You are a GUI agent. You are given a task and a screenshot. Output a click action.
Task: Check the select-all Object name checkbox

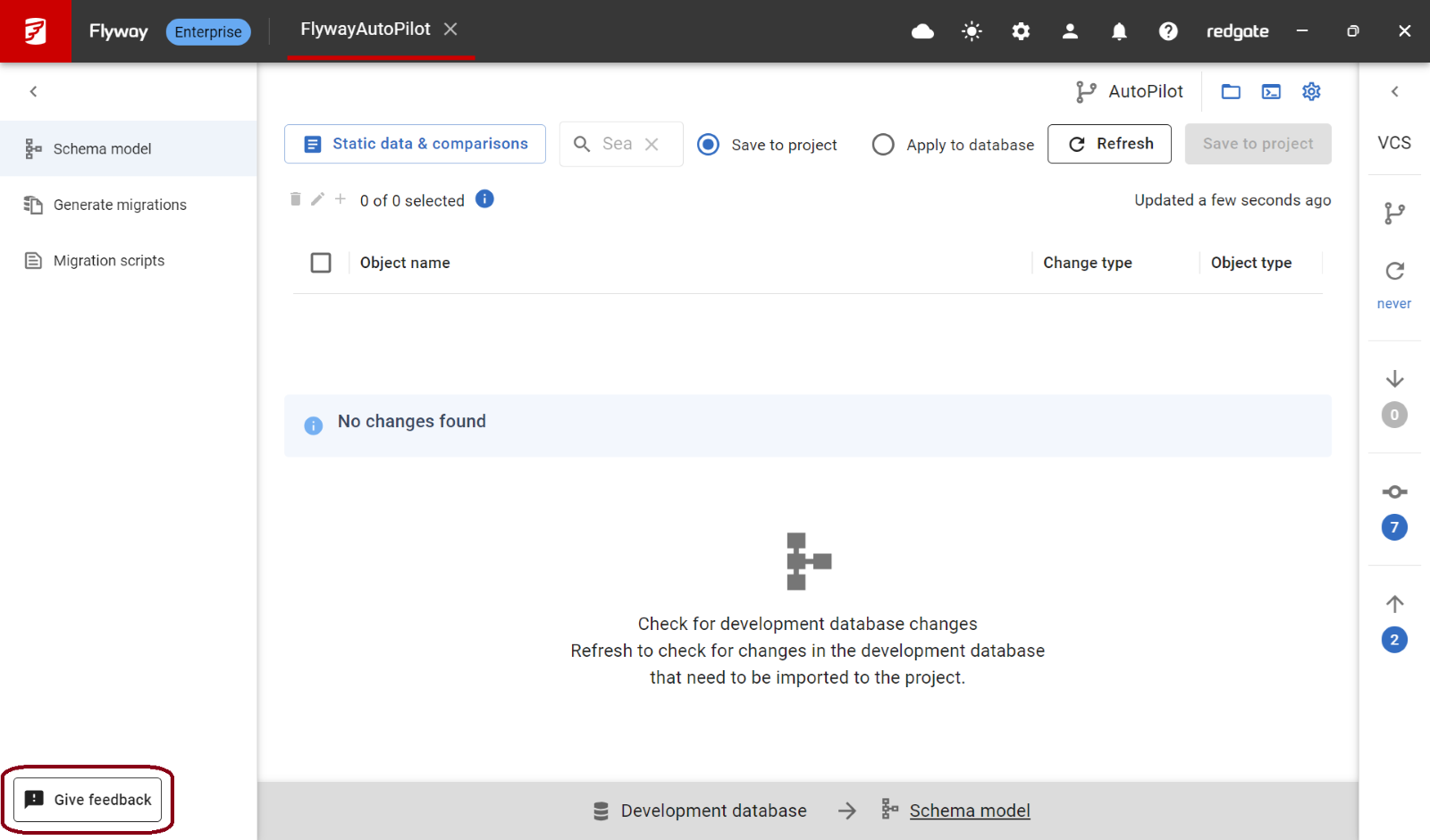coord(321,263)
